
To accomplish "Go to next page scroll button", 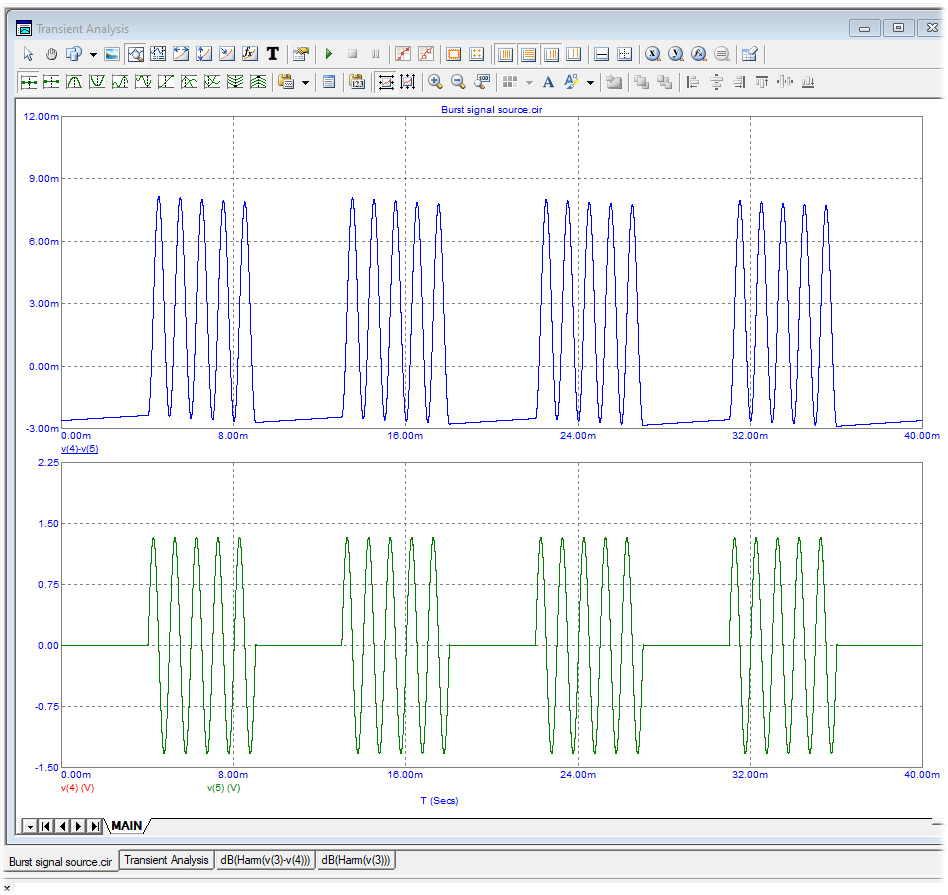I will (x=78, y=826).
